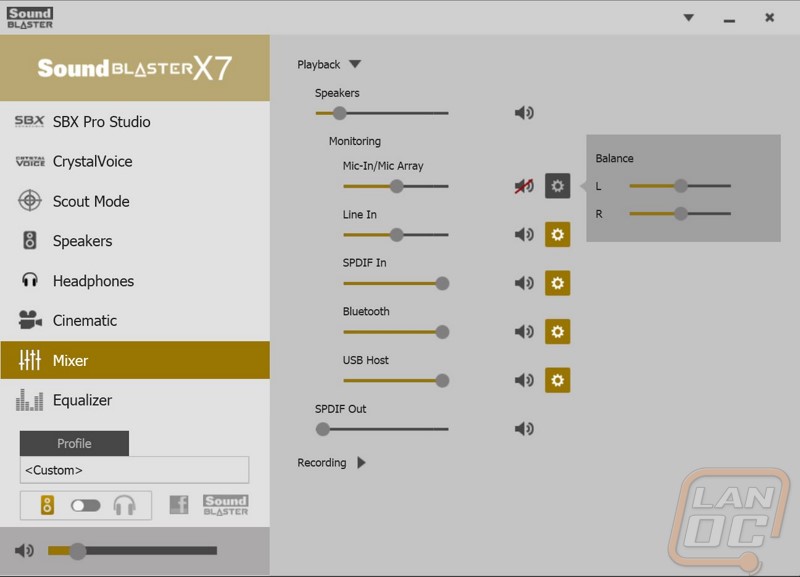Click the Sound Blaster title bar logo

pyautogui.click(x=30, y=18)
